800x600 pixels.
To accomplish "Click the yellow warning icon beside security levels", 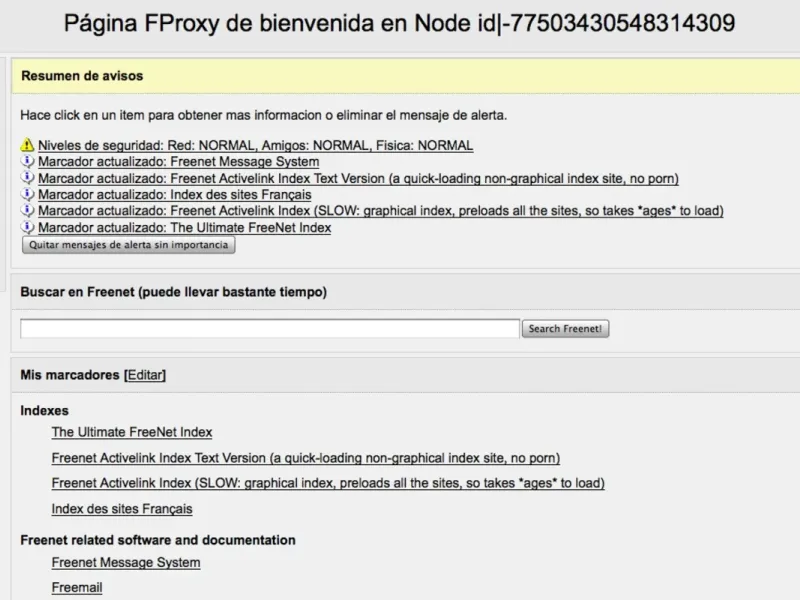I will [x=28, y=145].
